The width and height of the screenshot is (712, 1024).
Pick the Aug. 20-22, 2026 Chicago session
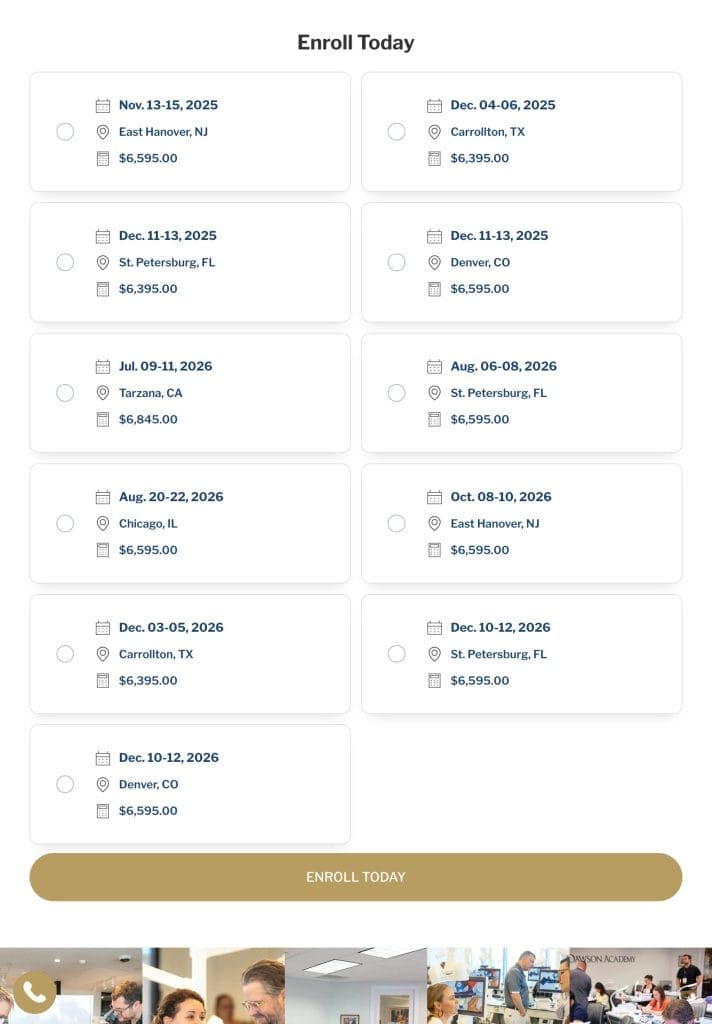(x=65, y=523)
